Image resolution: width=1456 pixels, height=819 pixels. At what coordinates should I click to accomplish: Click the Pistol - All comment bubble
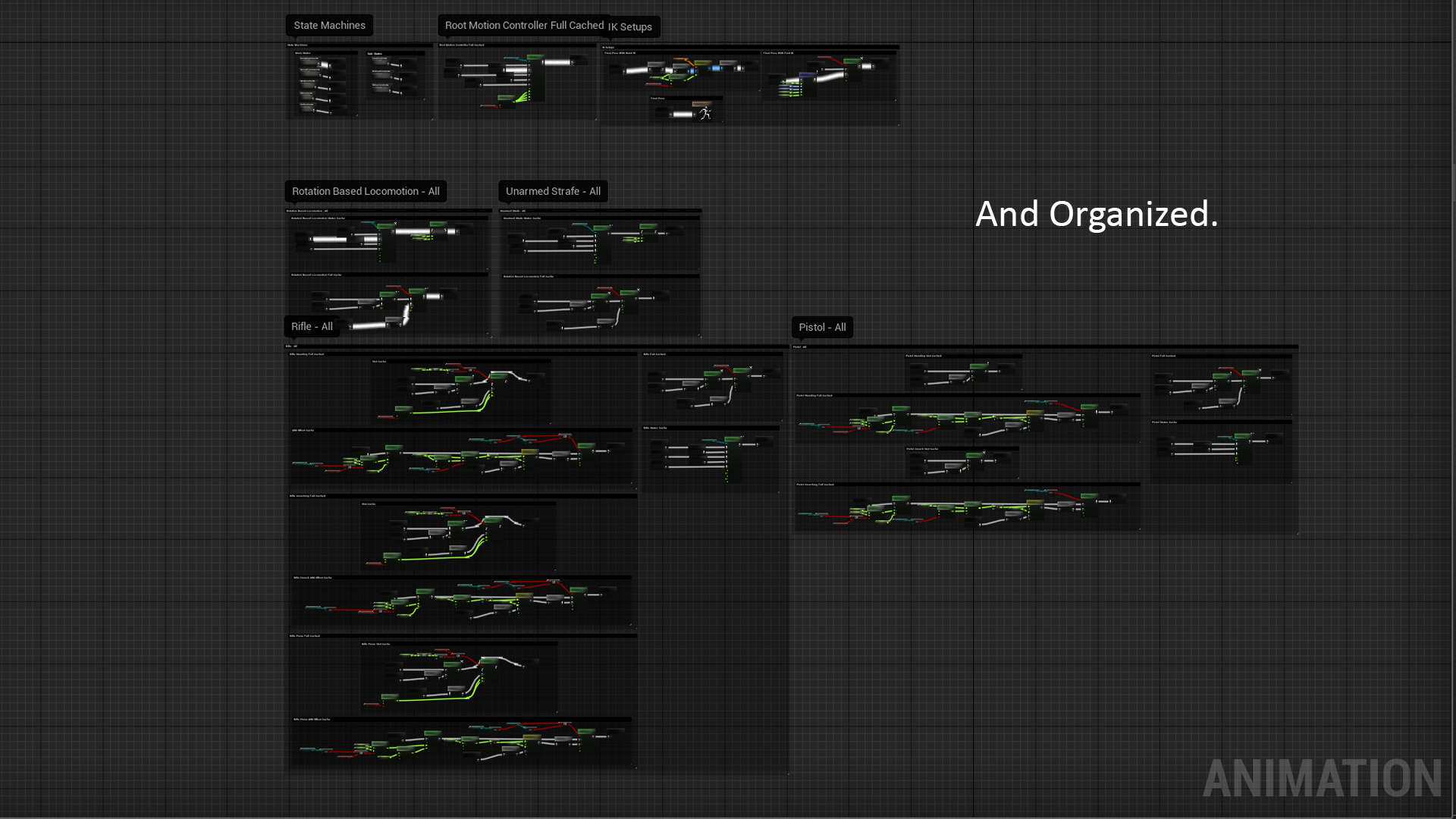coord(822,327)
